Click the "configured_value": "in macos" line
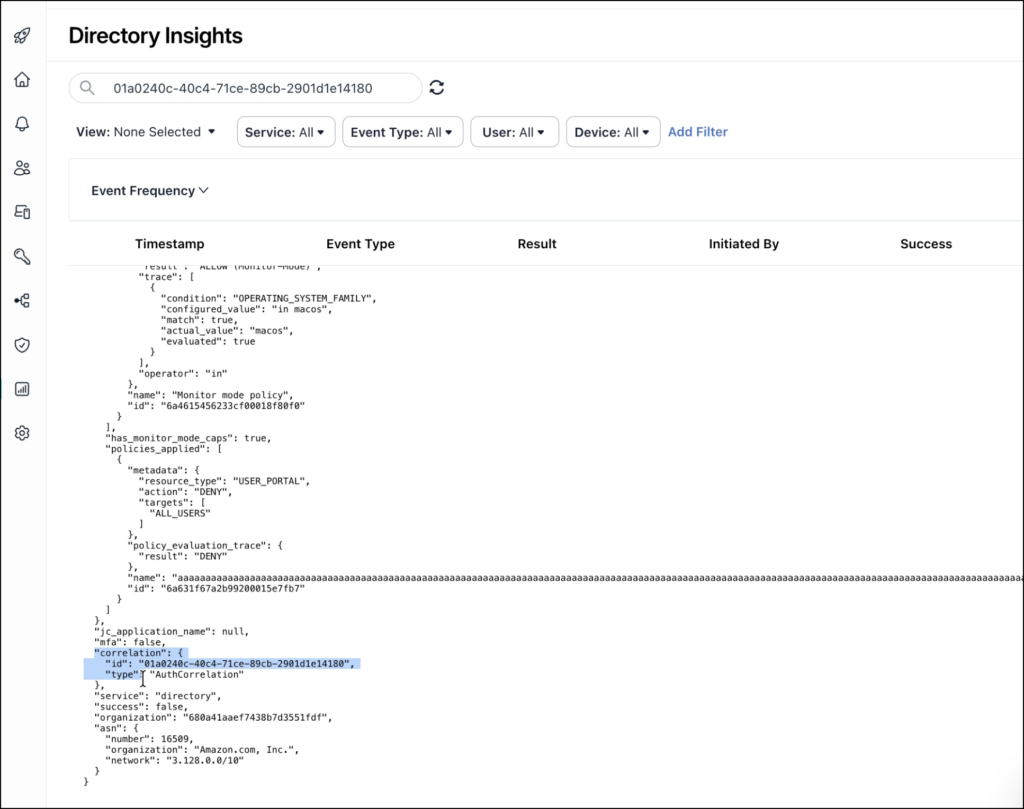1024x809 pixels. point(246,309)
